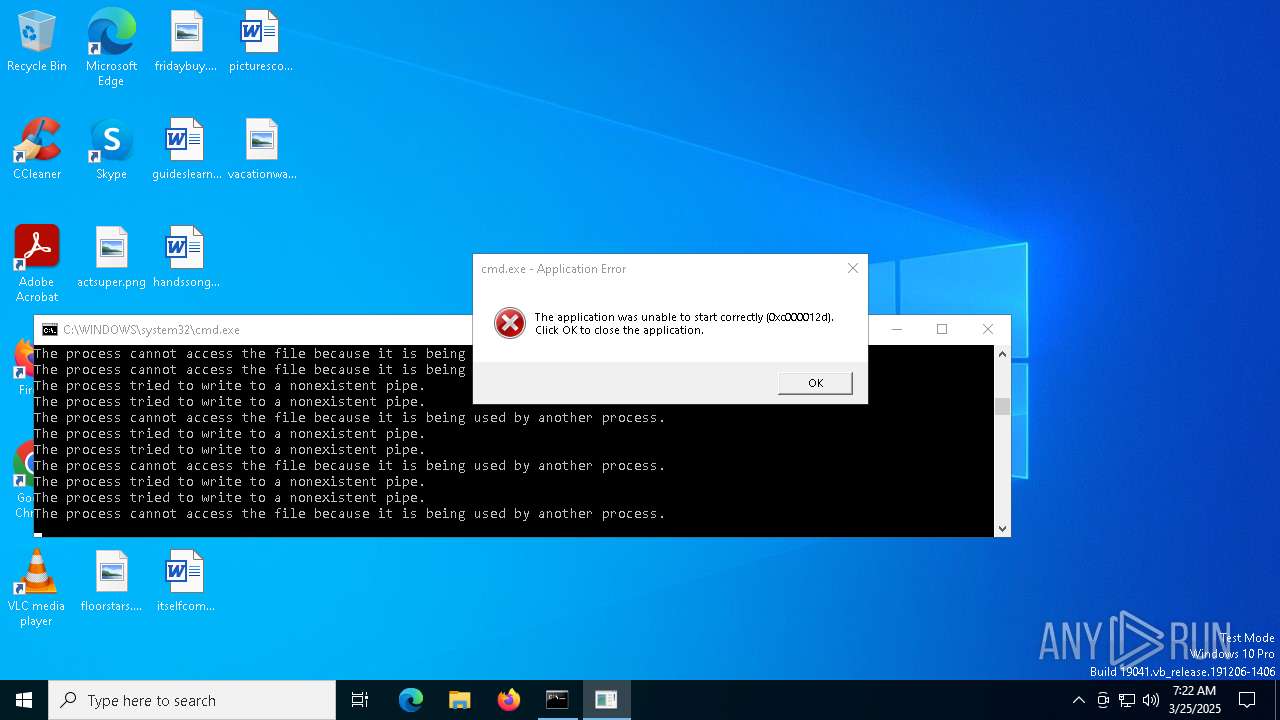Click OK in the Application Error dialog
This screenshot has width=1280, height=720.
tap(815, 383)
